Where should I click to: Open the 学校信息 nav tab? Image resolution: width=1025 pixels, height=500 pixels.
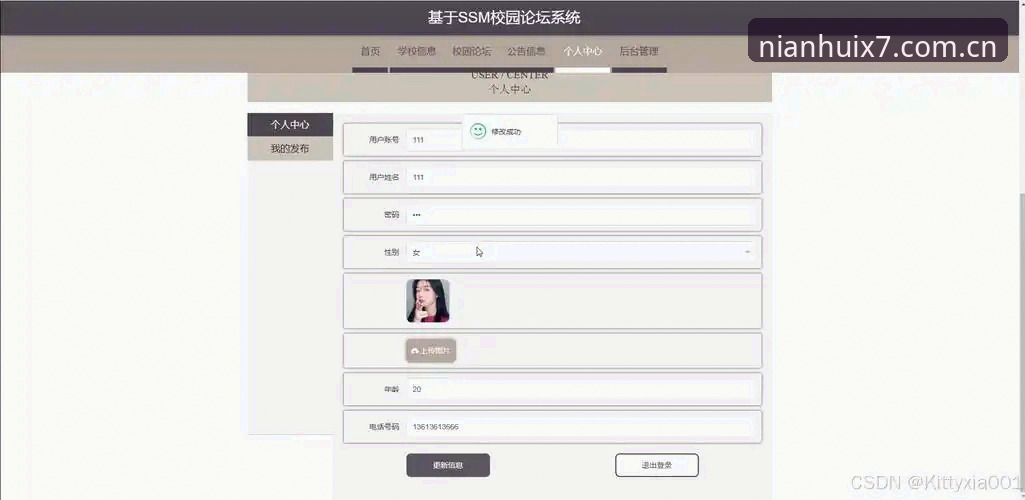coord(416,51)
